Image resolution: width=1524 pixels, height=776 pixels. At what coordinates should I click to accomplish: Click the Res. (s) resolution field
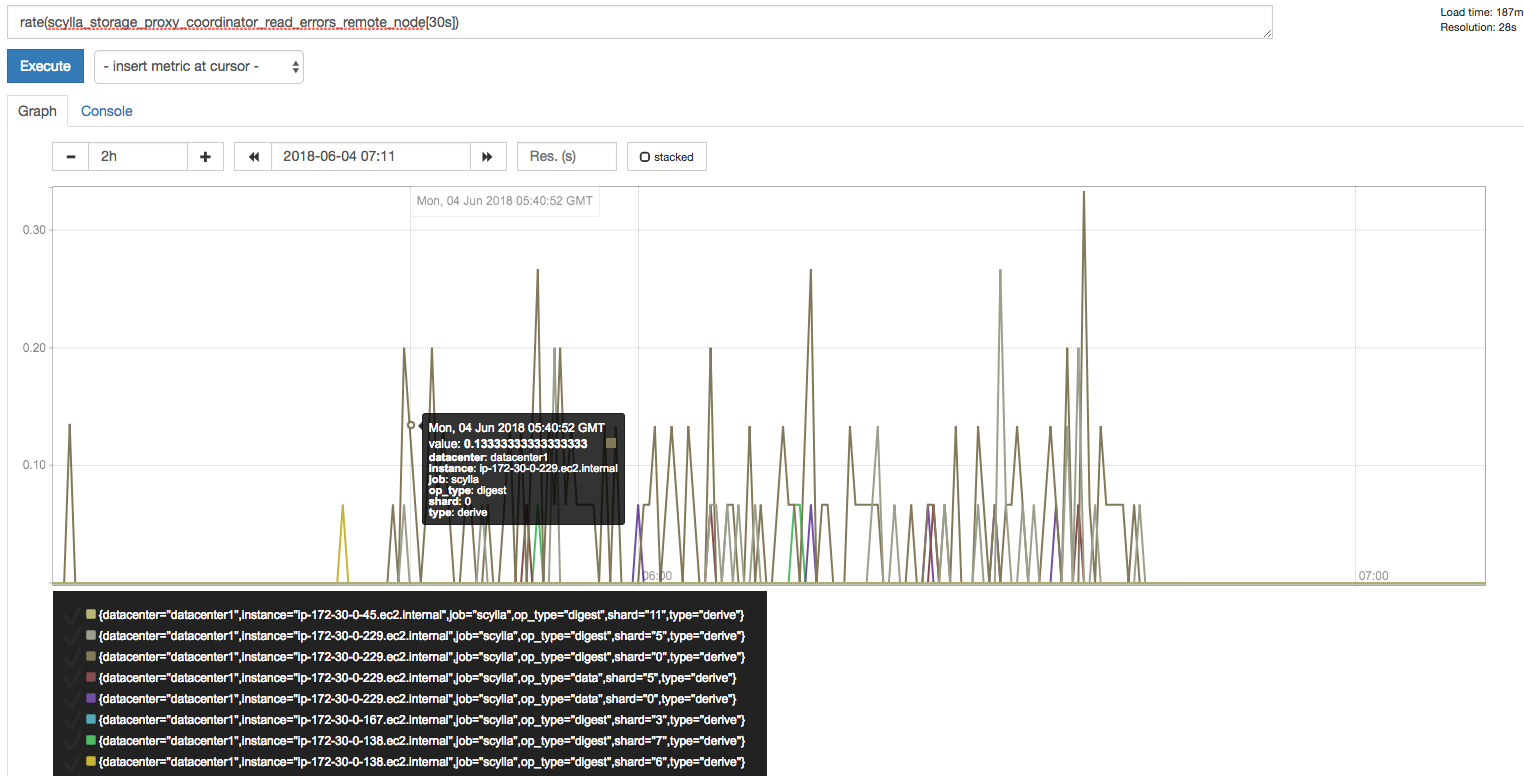566,156
